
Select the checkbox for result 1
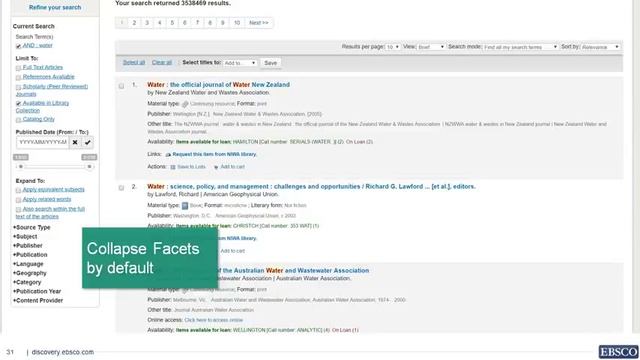(x=121, y=86)
